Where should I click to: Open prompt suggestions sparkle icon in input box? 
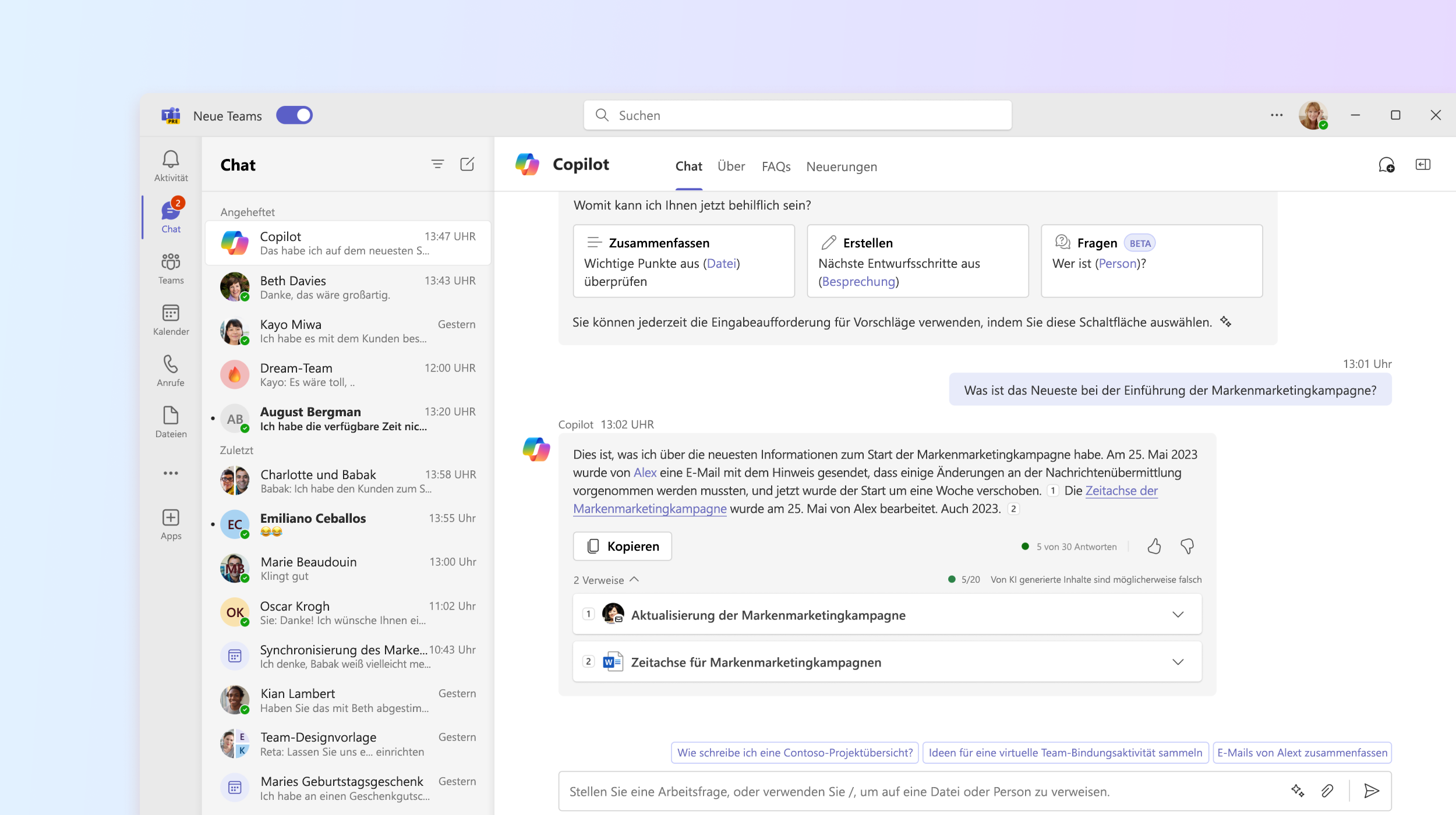1298,791
